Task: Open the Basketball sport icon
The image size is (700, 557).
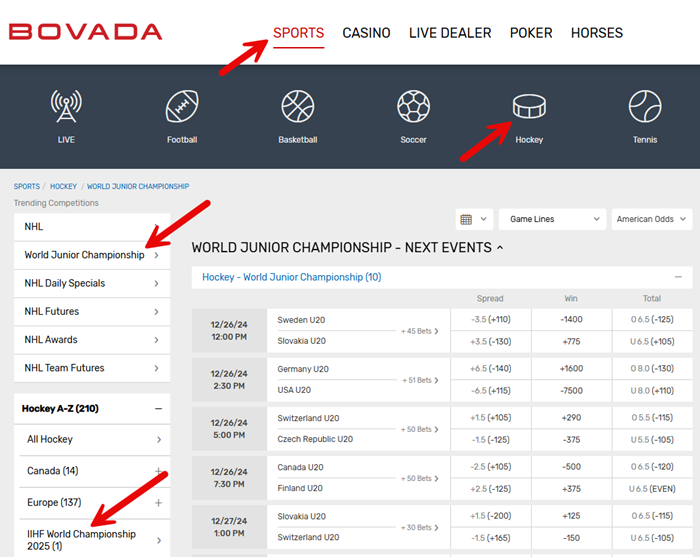Action: tap(298, 107)
